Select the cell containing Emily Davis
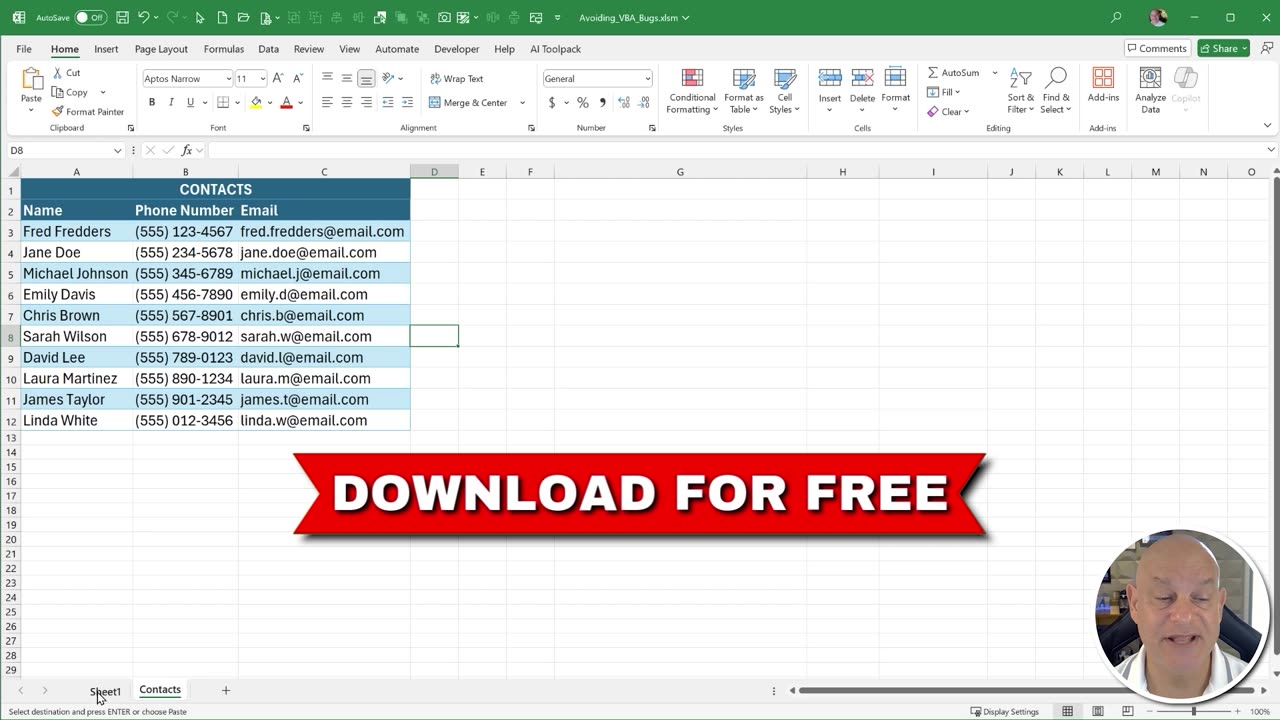This screenshot has width=1280, height=720. [76, 294]
